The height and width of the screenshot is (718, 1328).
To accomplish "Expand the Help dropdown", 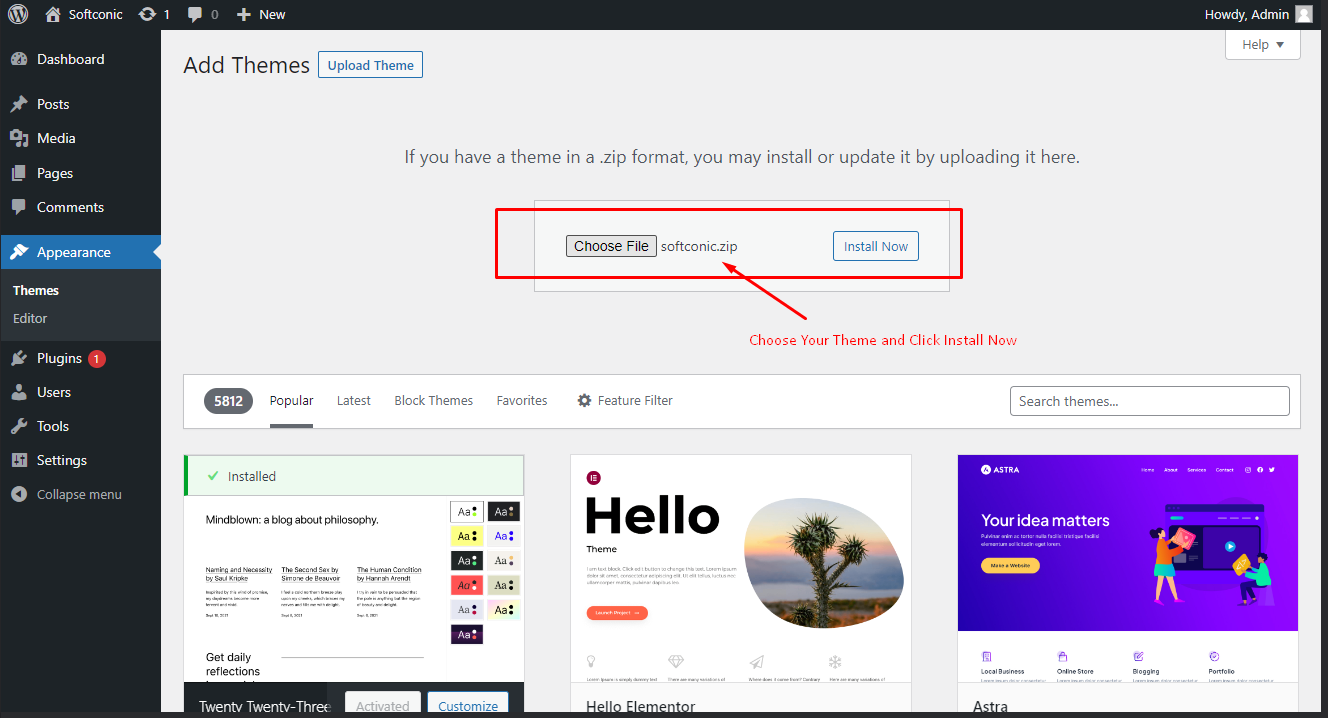I will [1263, 44].
